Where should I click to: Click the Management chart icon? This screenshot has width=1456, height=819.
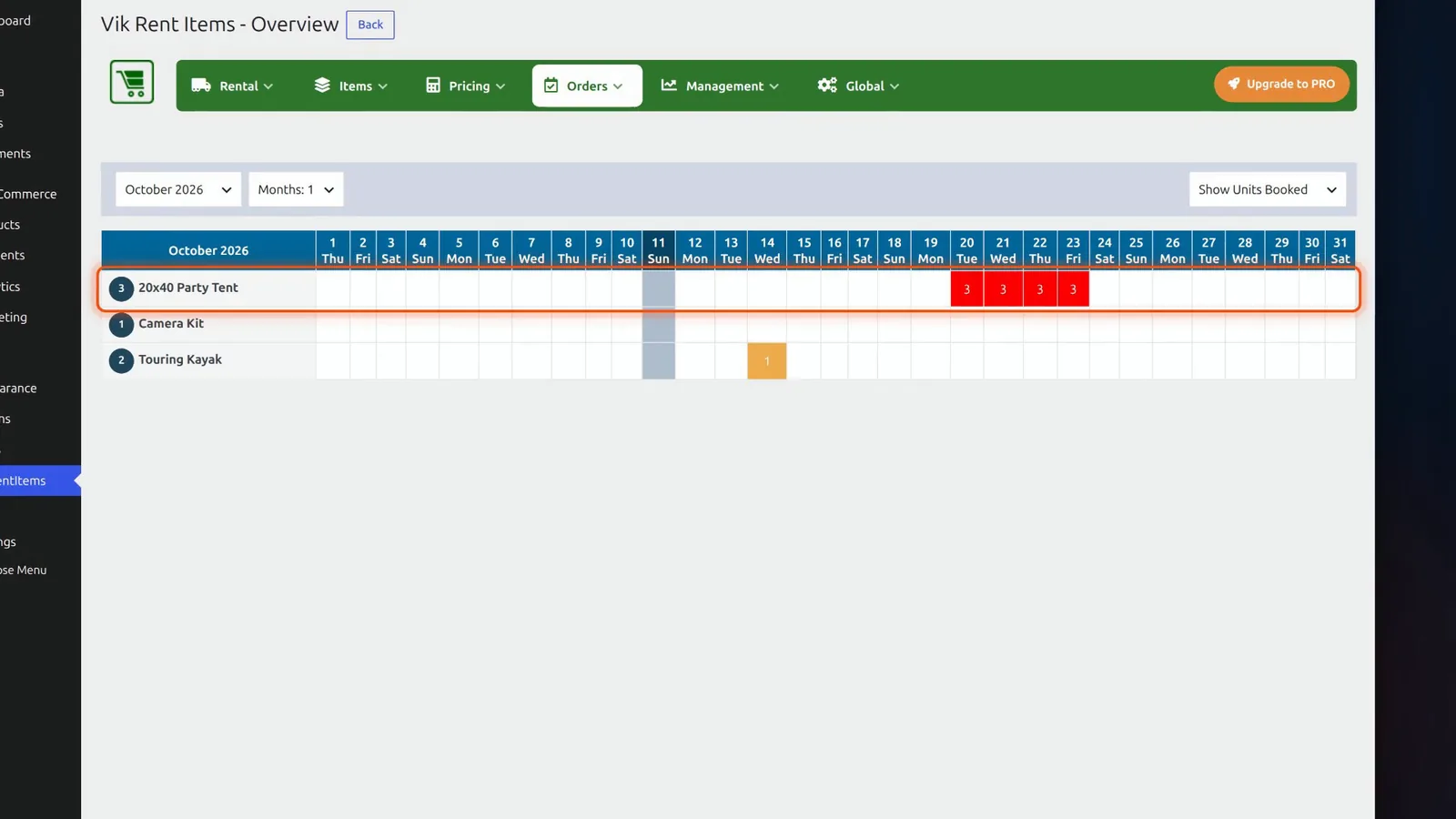(x=669, y=86)
